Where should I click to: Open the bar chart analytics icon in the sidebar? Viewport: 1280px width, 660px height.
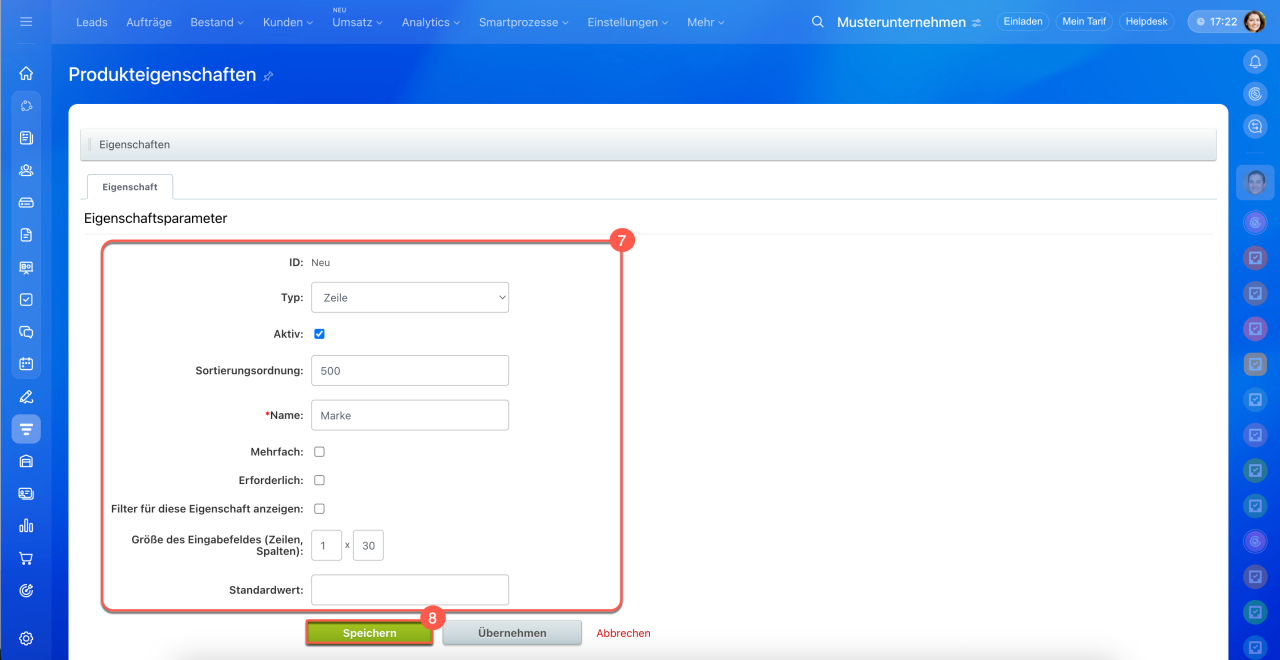click(x=26, y=526)
